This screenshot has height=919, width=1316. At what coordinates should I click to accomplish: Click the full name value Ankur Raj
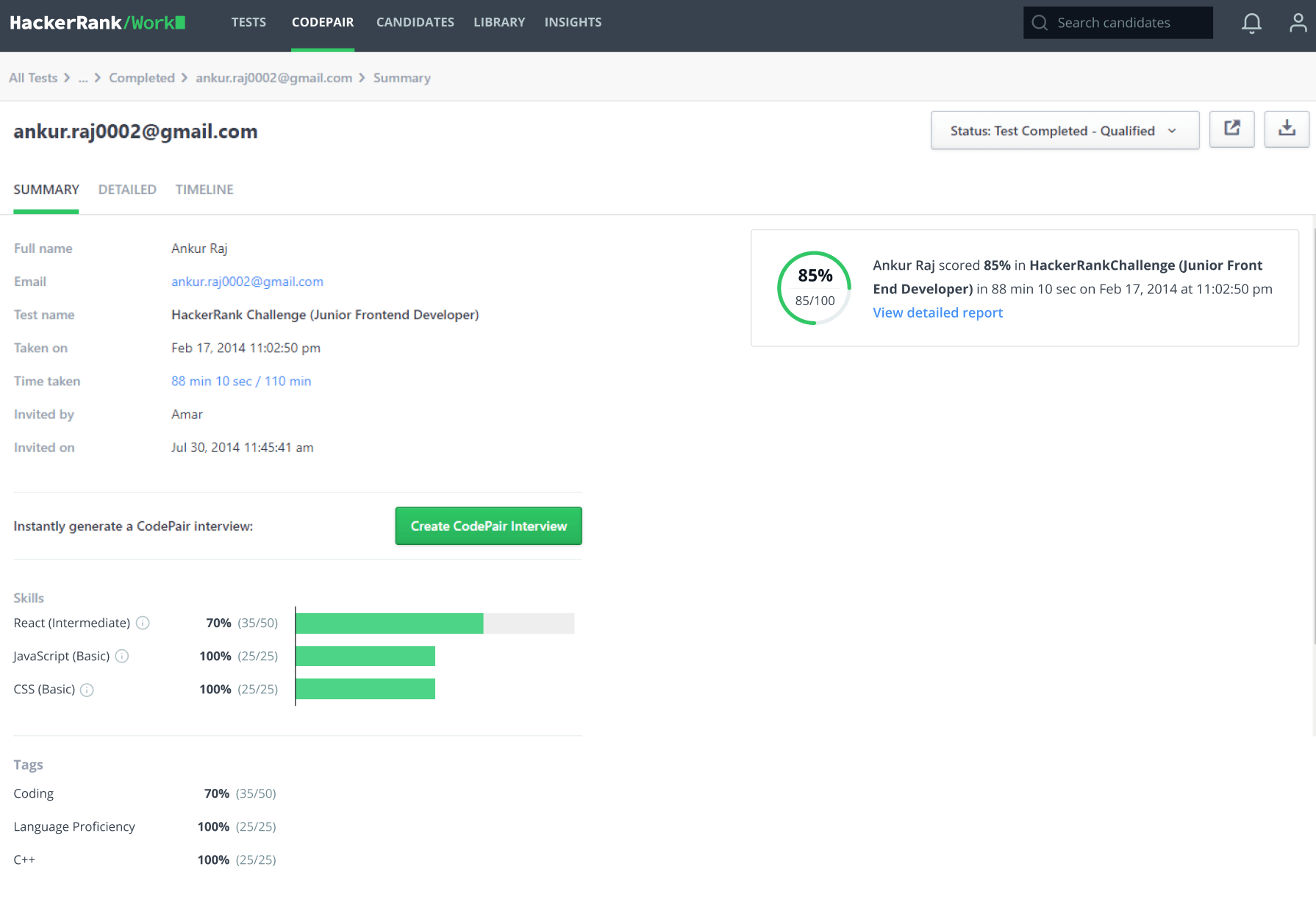tap(199, 248)
